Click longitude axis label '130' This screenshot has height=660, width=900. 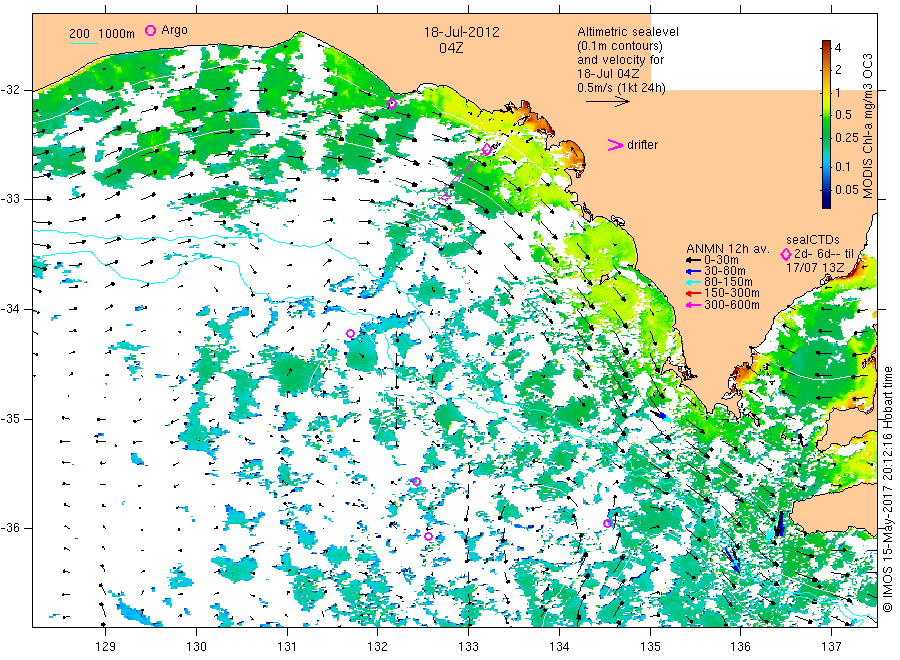click(x=196, y=647)
